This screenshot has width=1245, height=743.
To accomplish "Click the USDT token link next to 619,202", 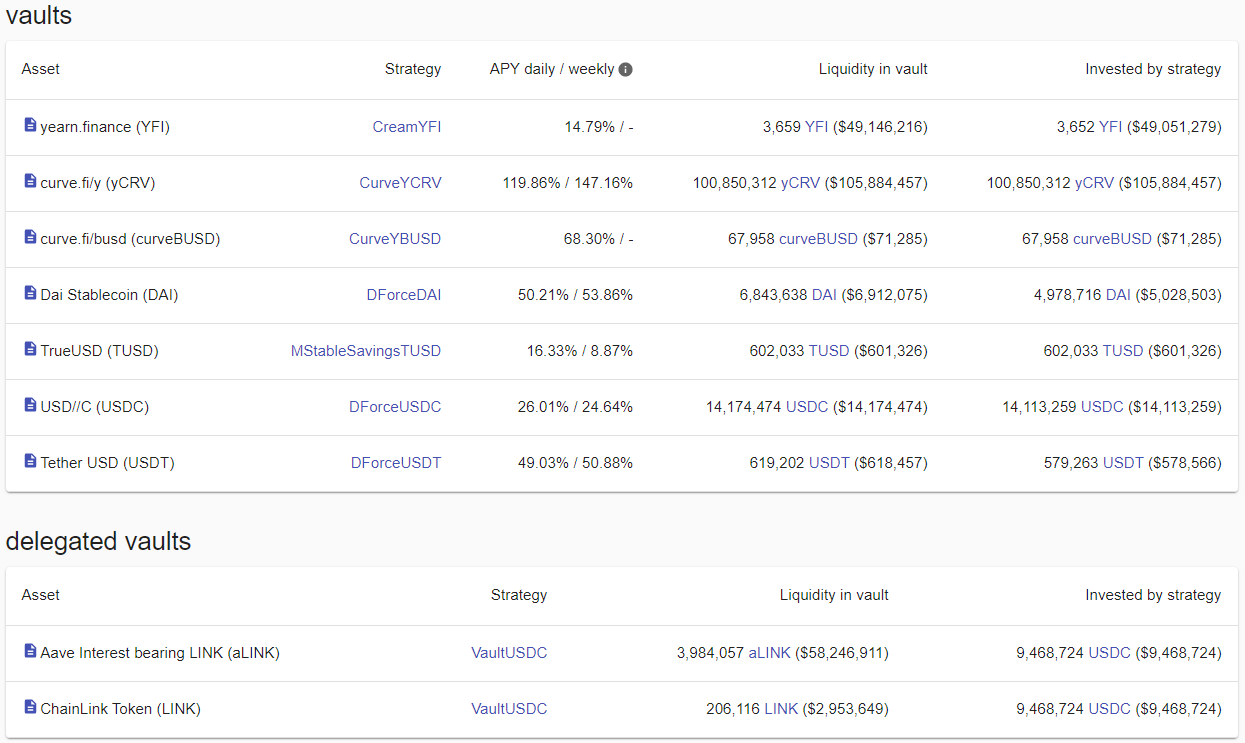I will pyautogui.click(x=829, y=463).
